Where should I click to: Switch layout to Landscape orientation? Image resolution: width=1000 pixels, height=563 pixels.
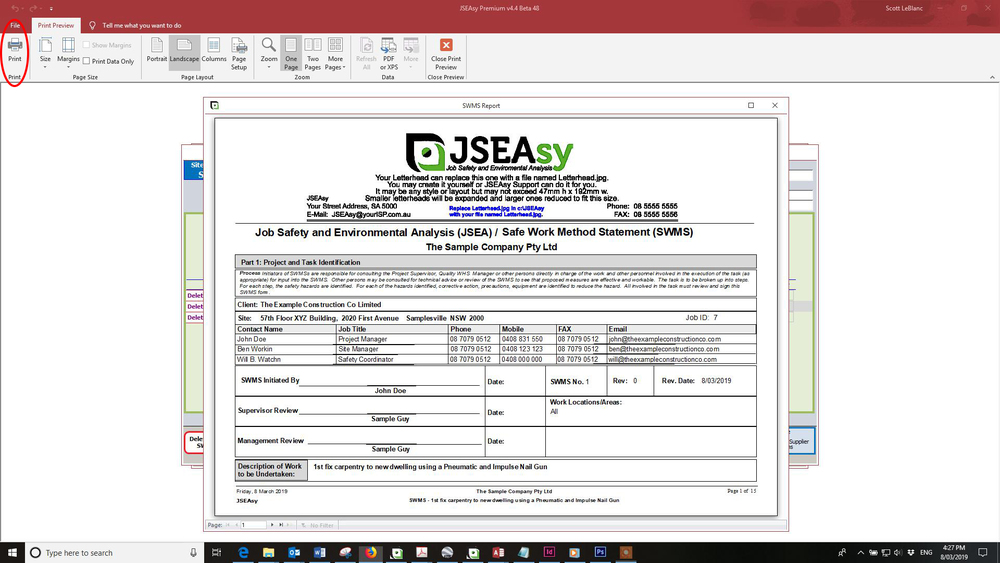click(184, 50)
